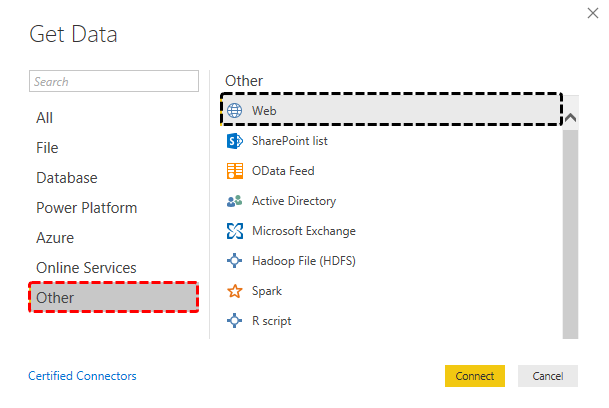The image size is (609, 408).
Task: Click the R script connector icon
Action: [235, 321]
